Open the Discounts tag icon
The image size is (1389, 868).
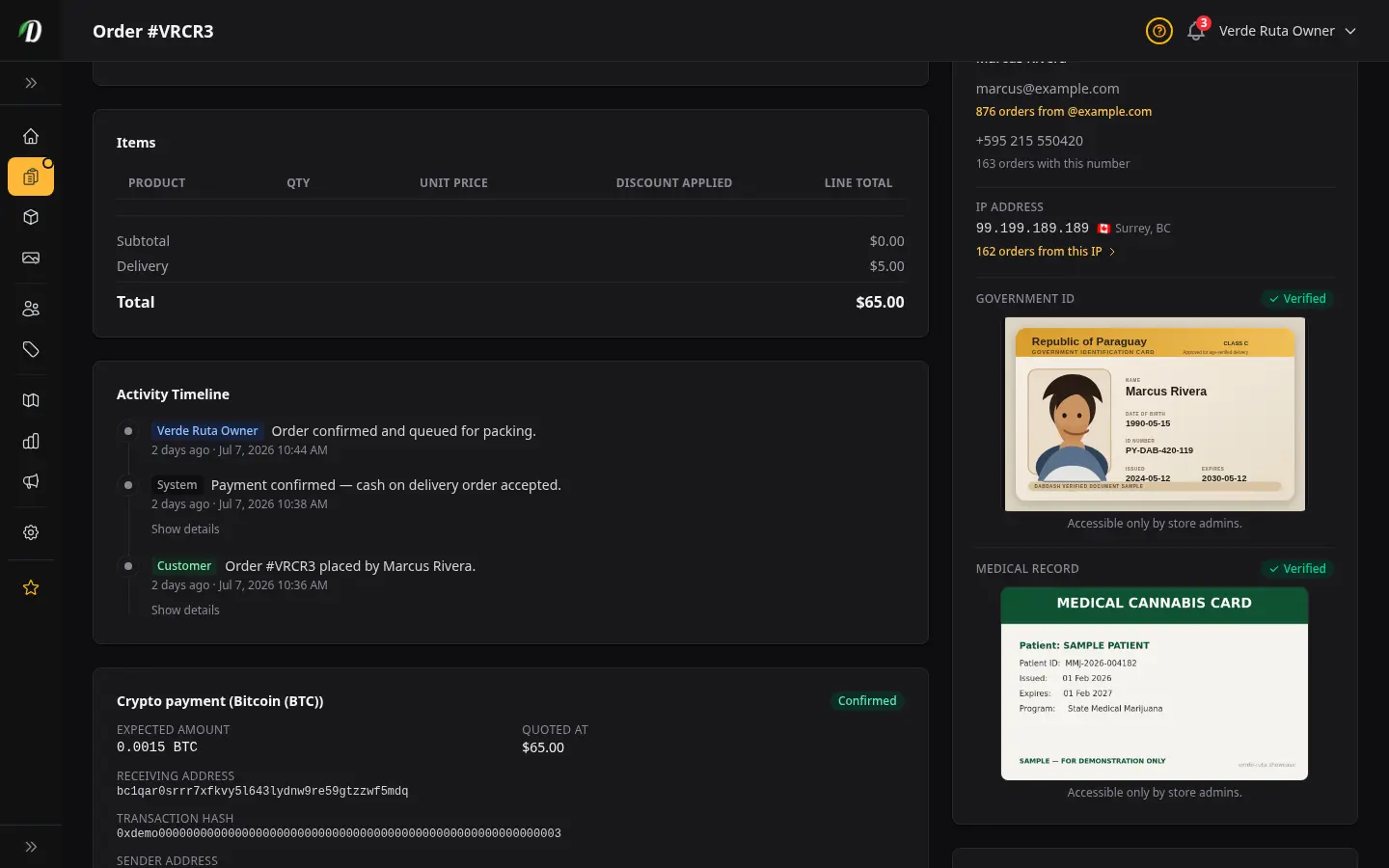click(x=31, y=349)
